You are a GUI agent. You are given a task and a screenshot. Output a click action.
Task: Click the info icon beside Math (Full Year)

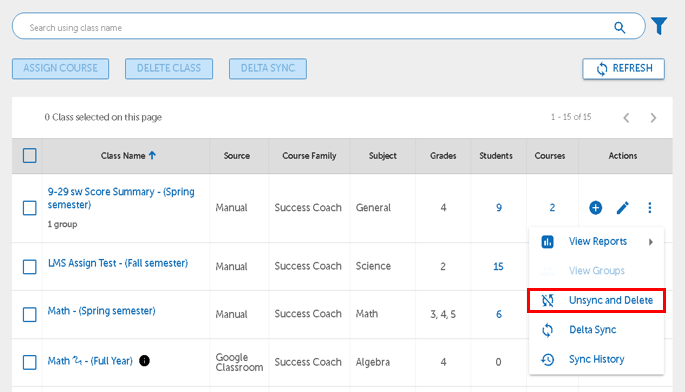coord(144,361)
